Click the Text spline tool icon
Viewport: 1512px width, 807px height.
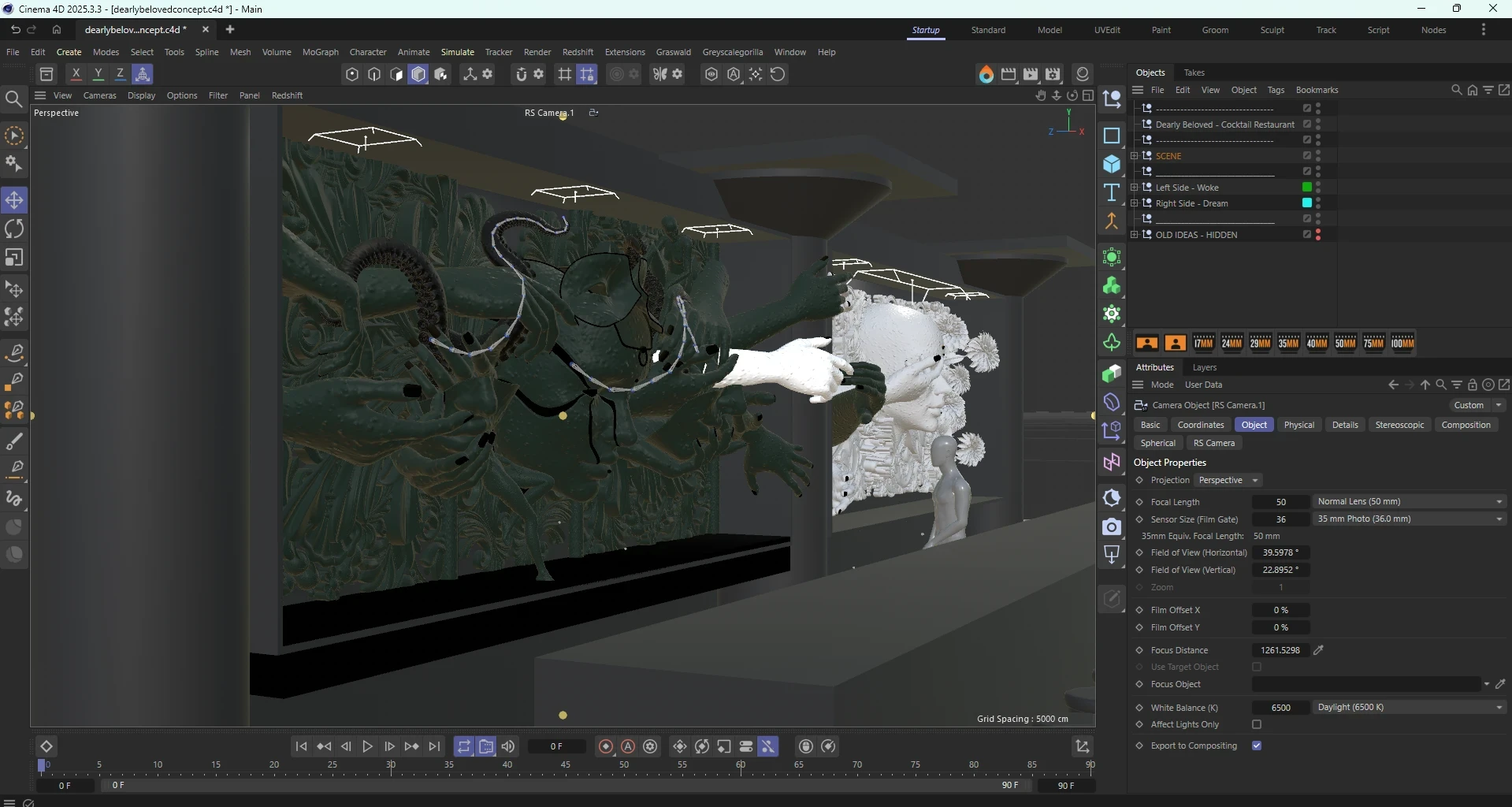click(x=1112, y=193)
